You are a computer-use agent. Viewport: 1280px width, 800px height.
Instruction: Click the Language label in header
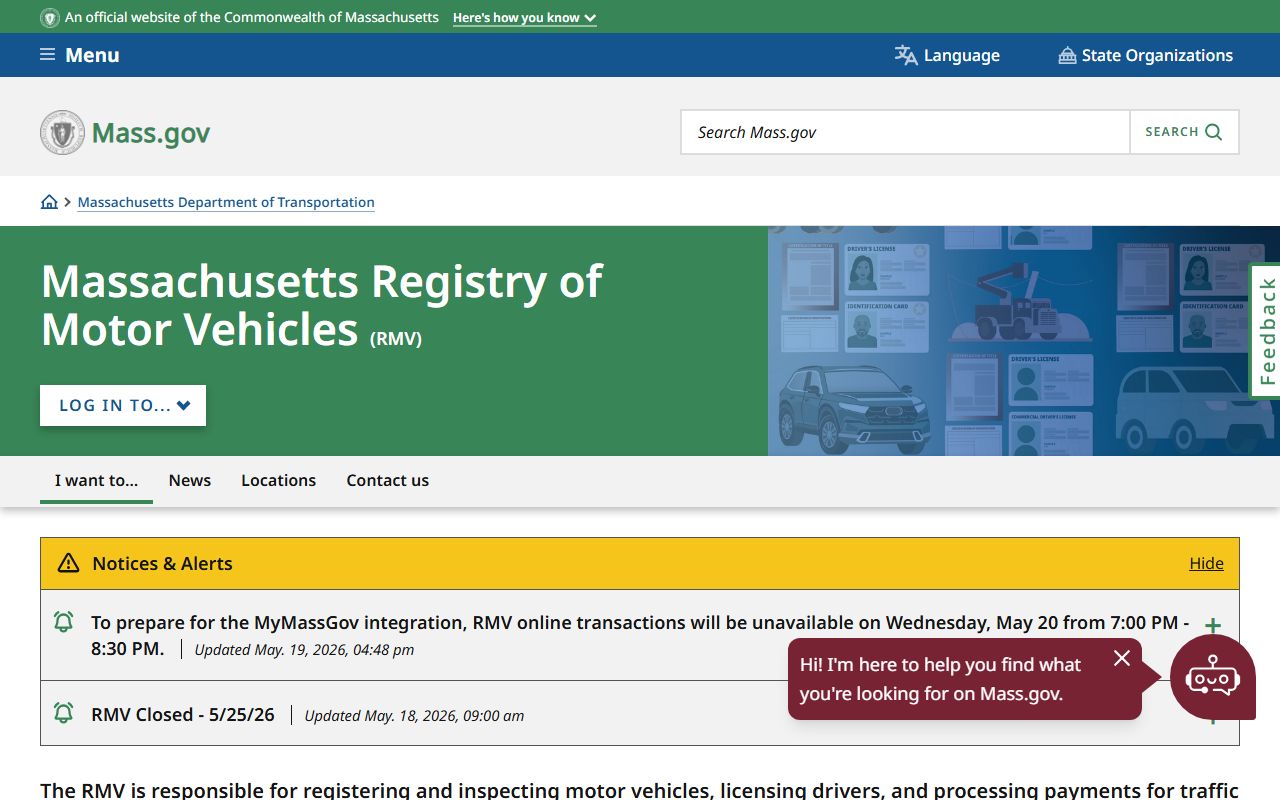pos(962,55)
